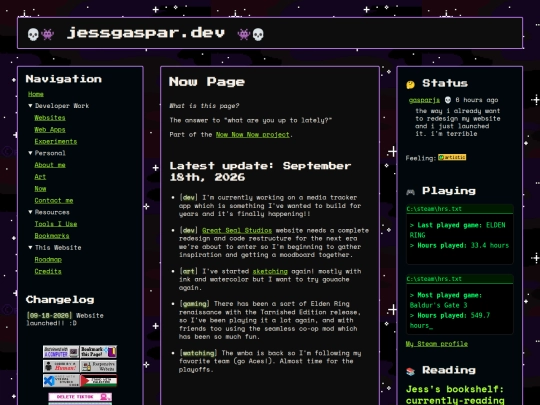Click the jessgaspar.dev site title

pos(146,33)
